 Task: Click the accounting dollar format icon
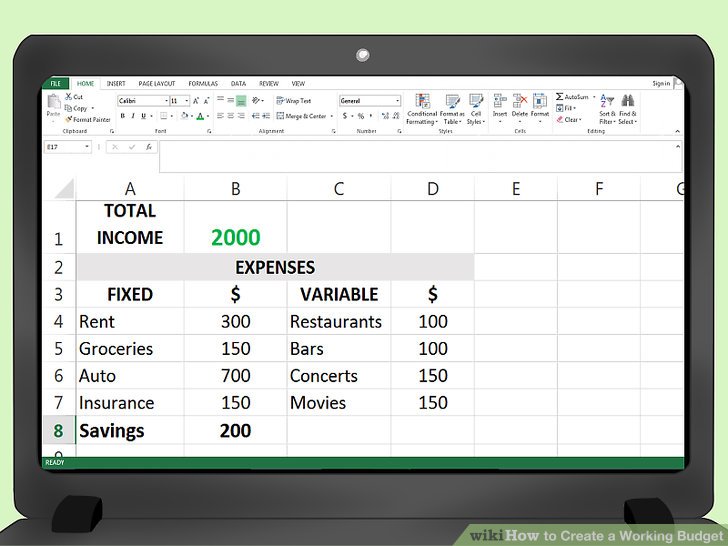(345, 116)
